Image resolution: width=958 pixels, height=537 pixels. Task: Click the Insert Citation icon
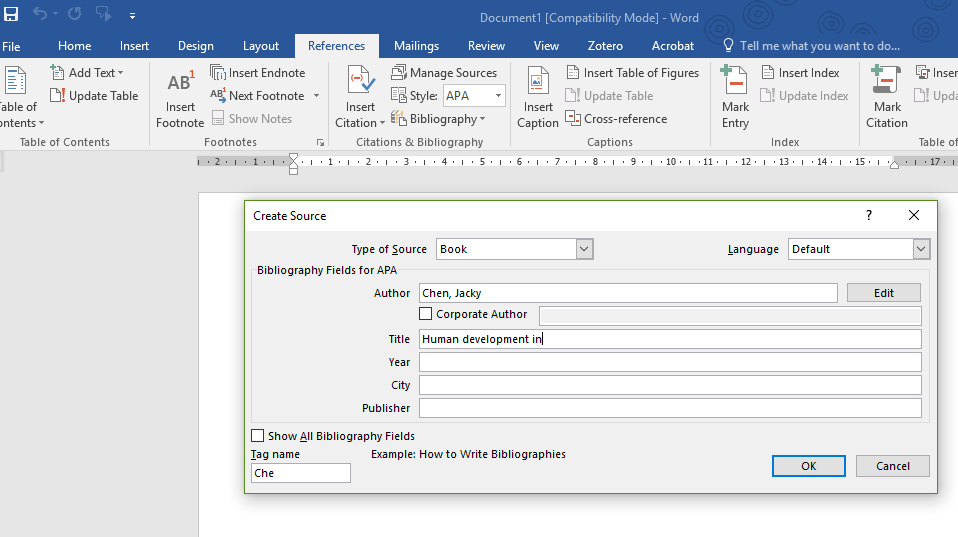coord(360,82)
